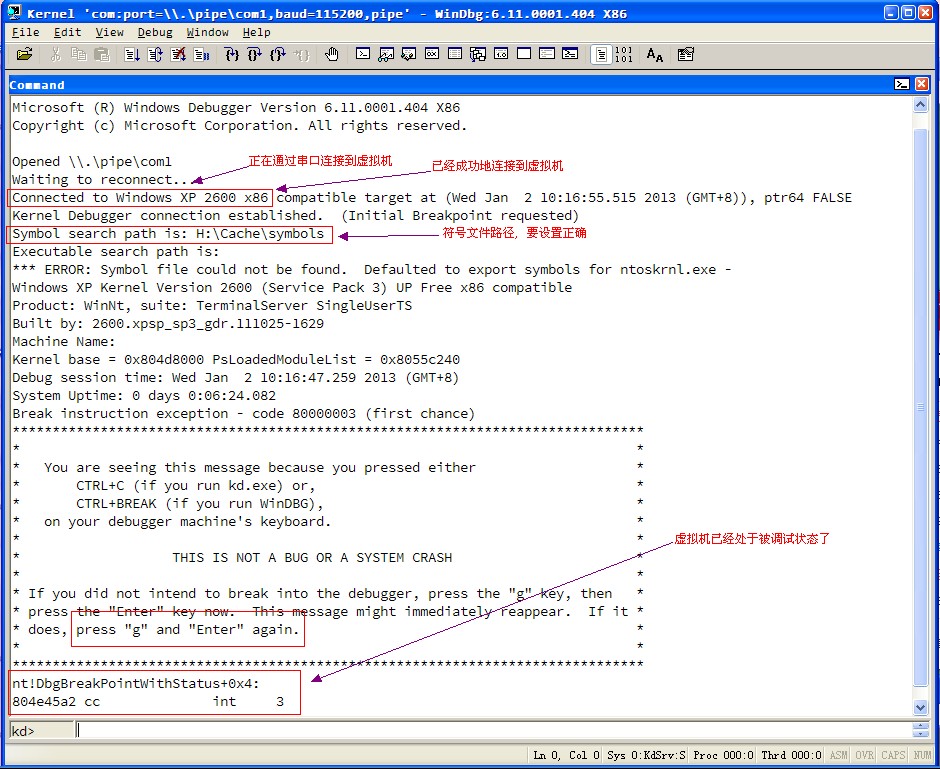The image size is (940, 769).
Task: Click the Restart debugging toolbar icon
Action: pyautogui.click(x=155, y=55)
